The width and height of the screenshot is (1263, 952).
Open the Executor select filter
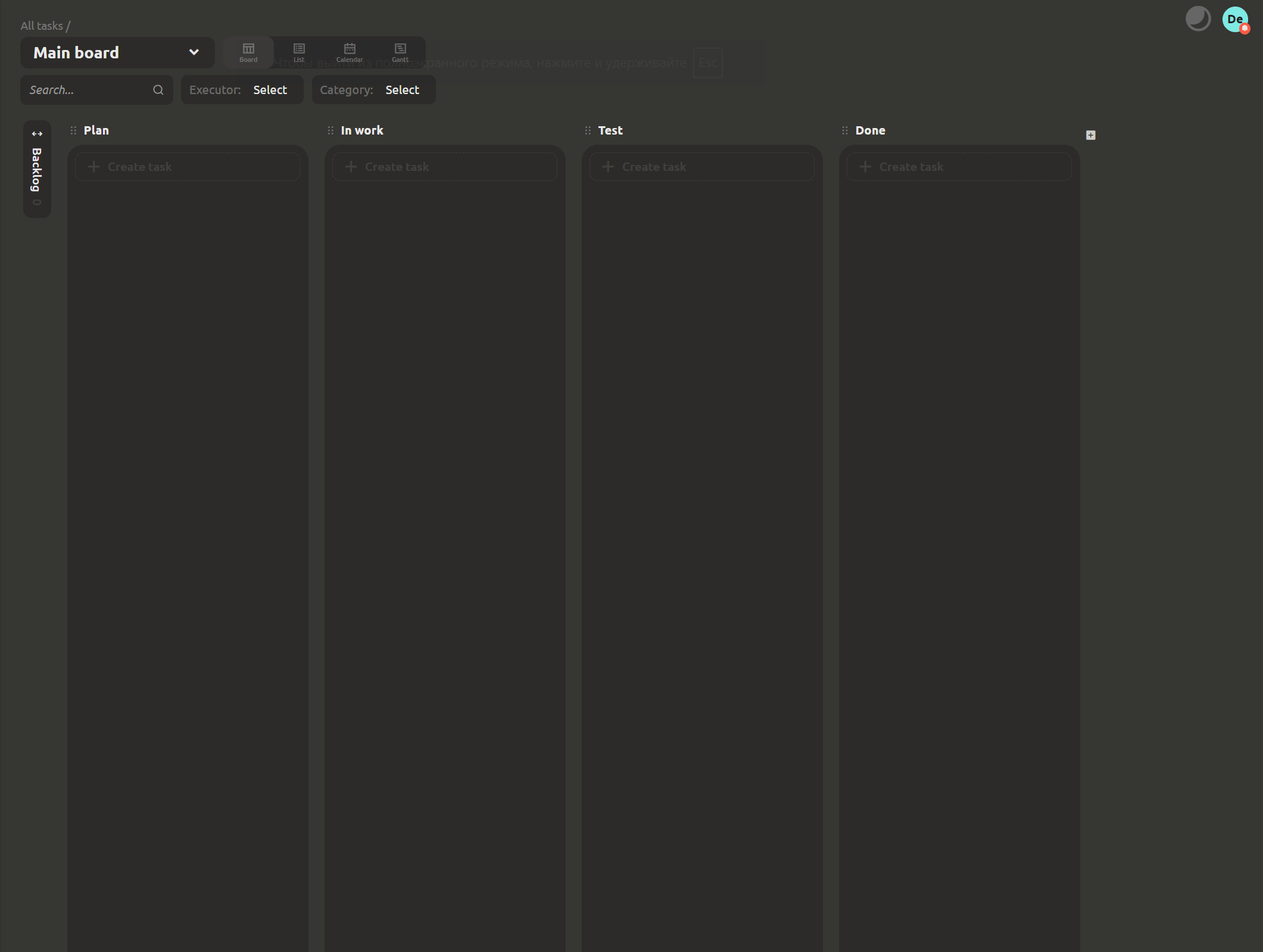point(242,90)
